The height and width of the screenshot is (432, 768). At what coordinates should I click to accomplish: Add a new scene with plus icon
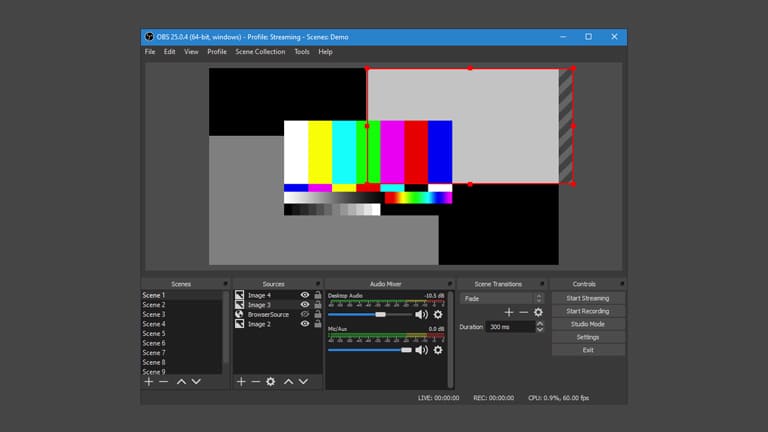[149, 382]
